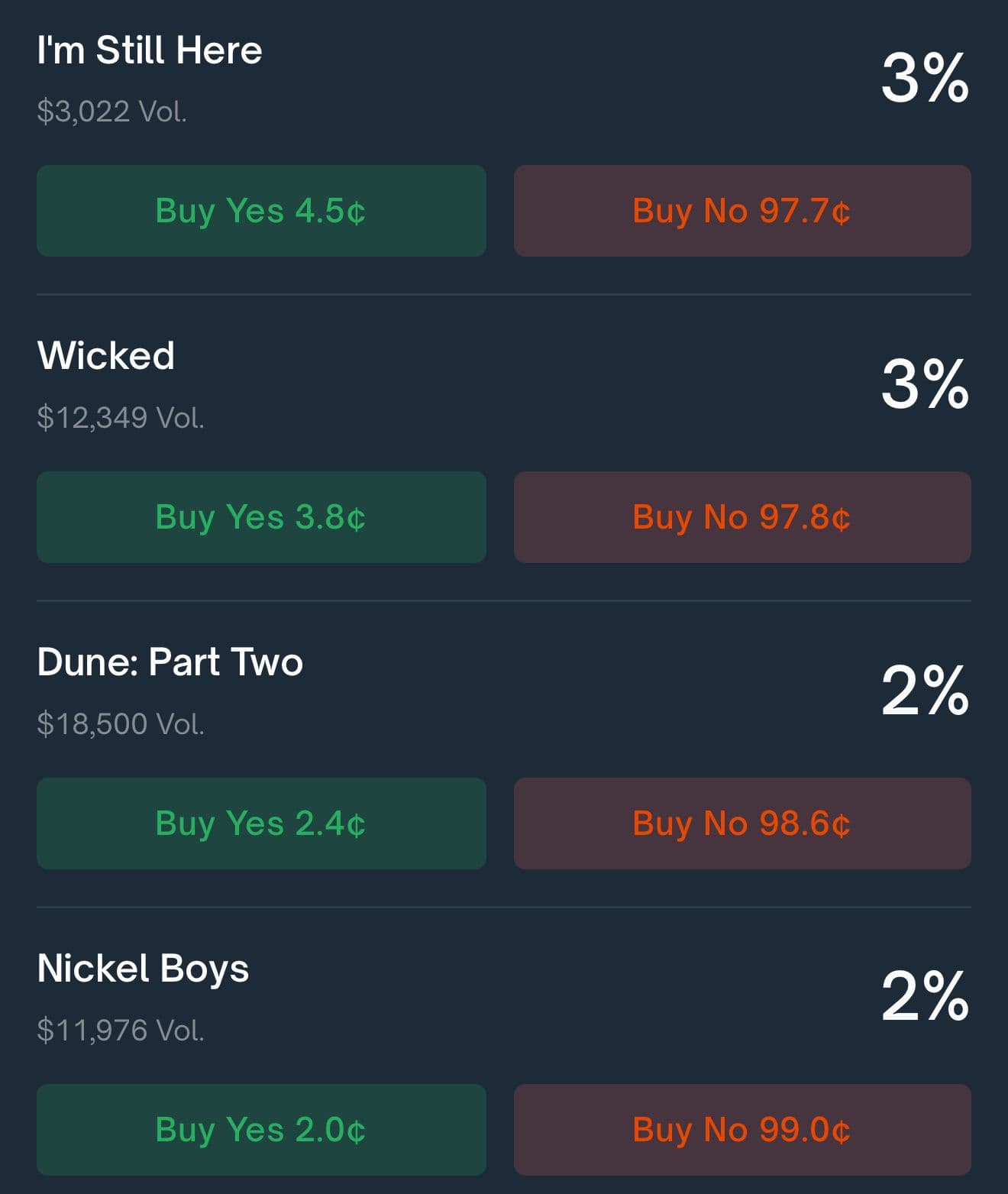Buy No on I'm Still Here at 97.7¢

click(x=742, y=211)
